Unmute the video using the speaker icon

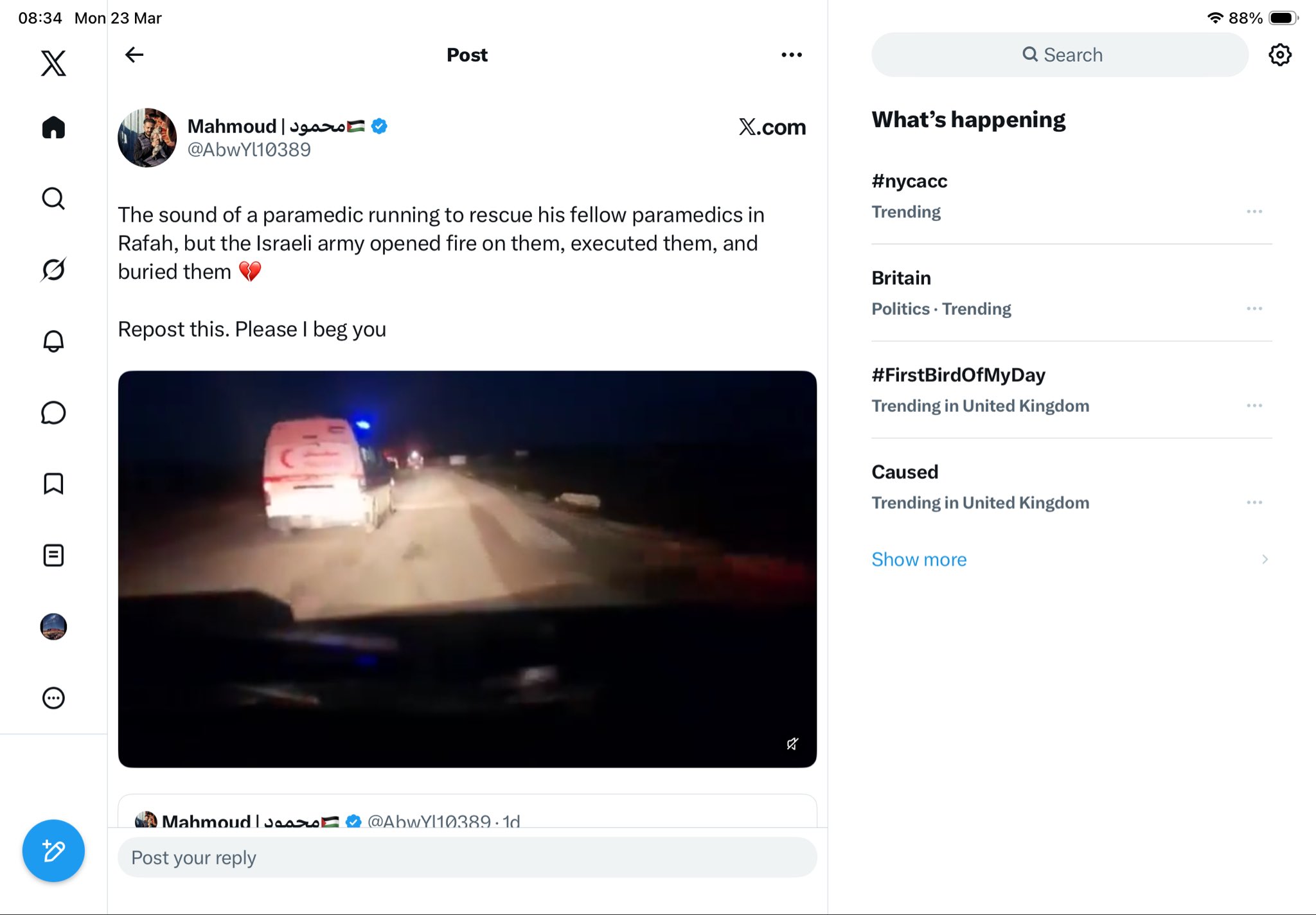point(792,743)
